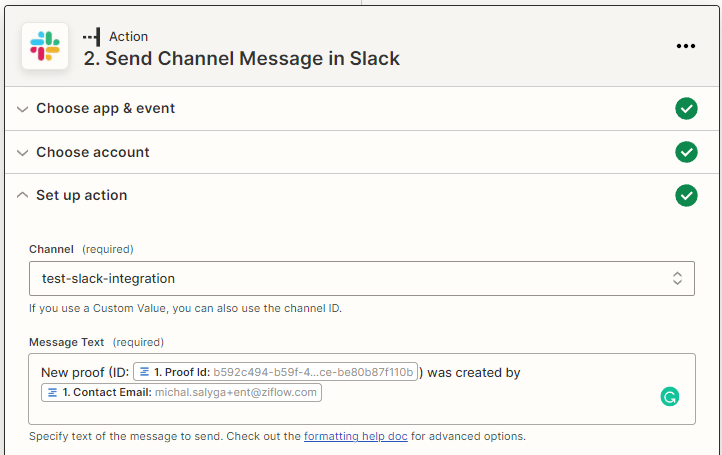Click the Set up action heading text
This screenshot has width=722, height=455.
82,195
